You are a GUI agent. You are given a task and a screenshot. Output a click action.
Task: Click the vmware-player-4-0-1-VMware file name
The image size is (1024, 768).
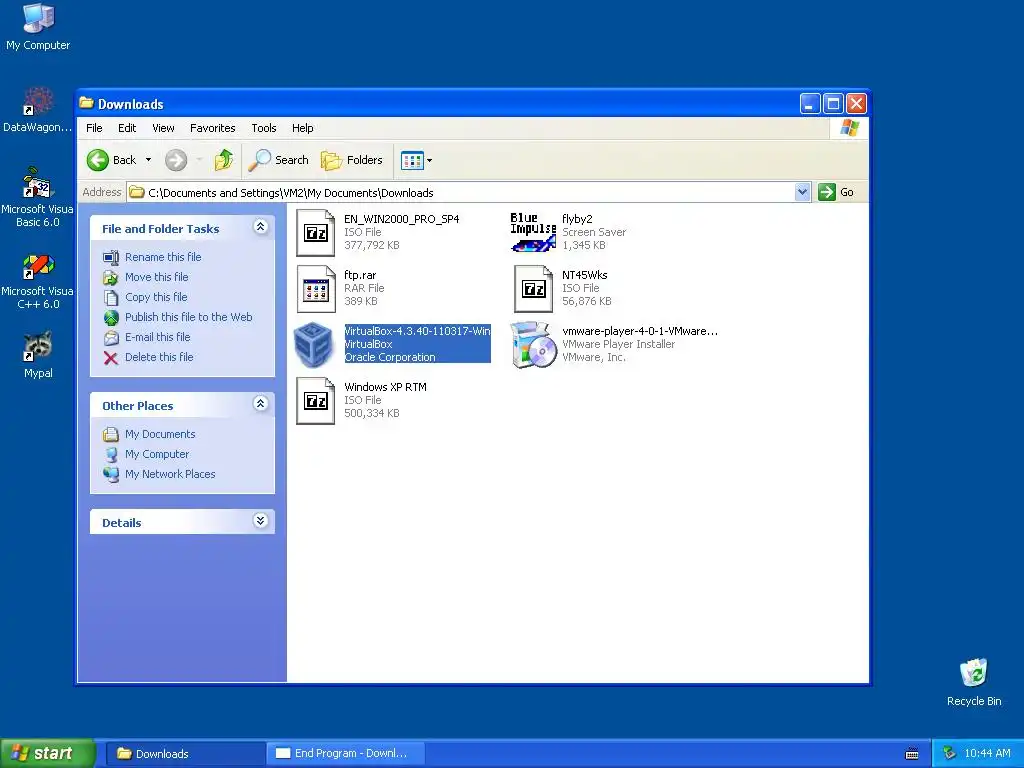[x=640, y=331]
